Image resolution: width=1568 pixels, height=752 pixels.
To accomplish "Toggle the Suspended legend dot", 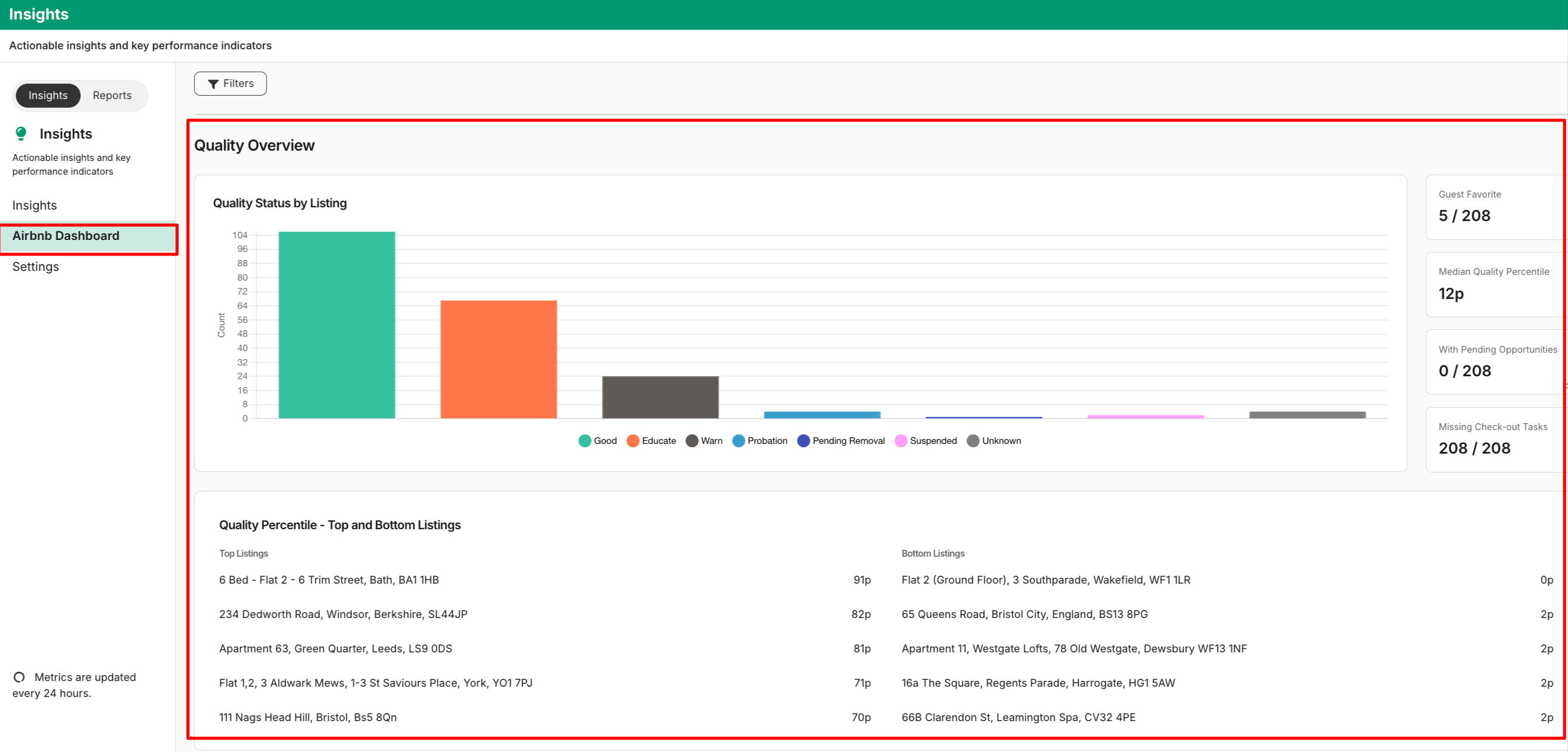I will click(x=901, y=440).
